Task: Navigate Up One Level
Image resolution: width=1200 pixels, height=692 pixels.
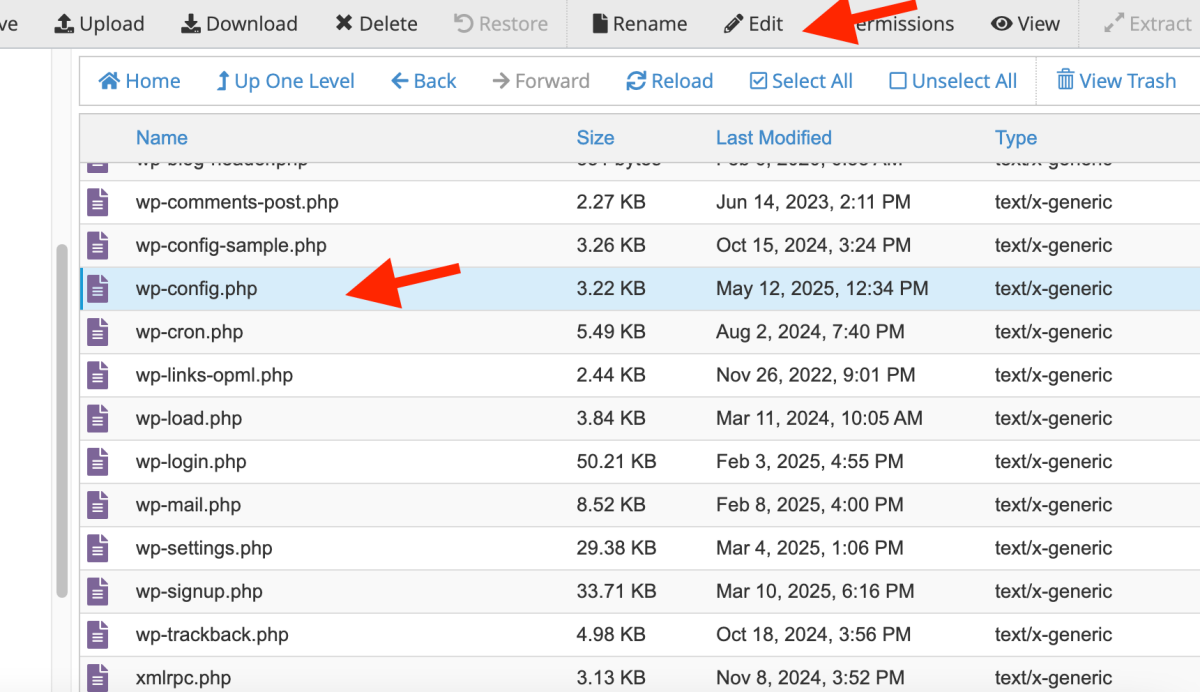Action: point(285,81)
